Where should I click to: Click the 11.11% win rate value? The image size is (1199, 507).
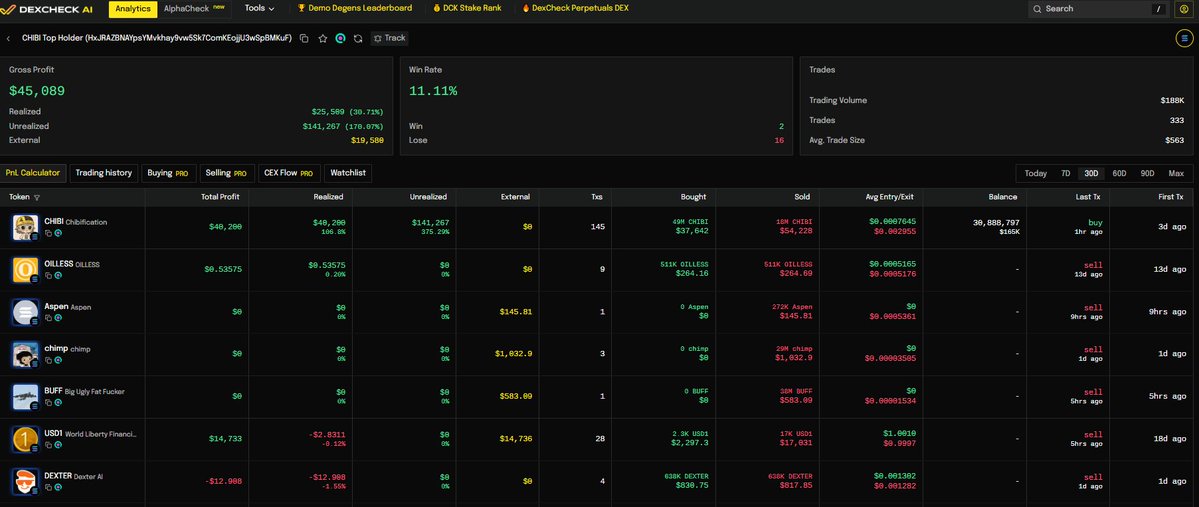coord(433,91)
